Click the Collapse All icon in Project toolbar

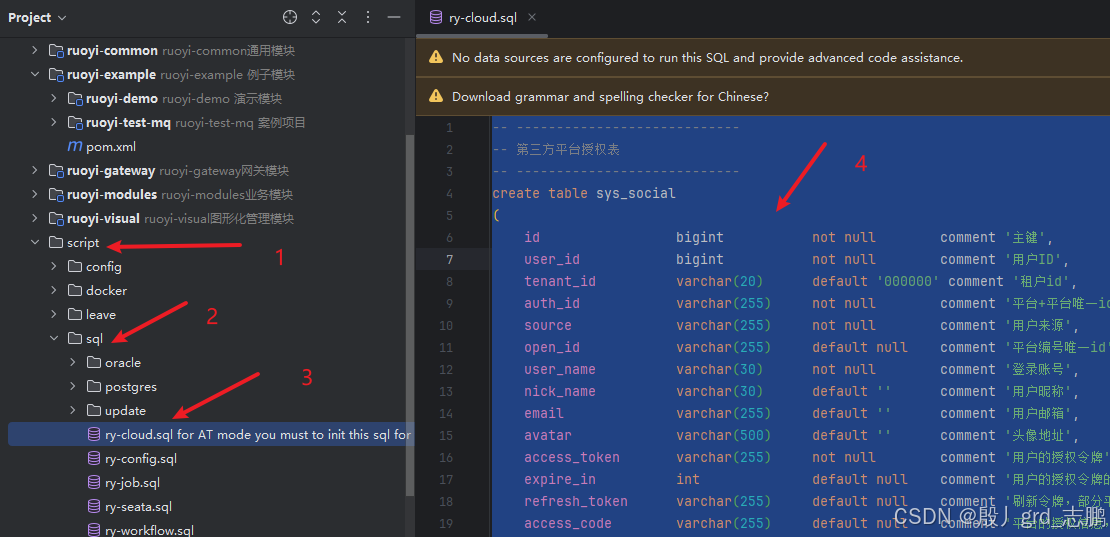tap(342, 18)
